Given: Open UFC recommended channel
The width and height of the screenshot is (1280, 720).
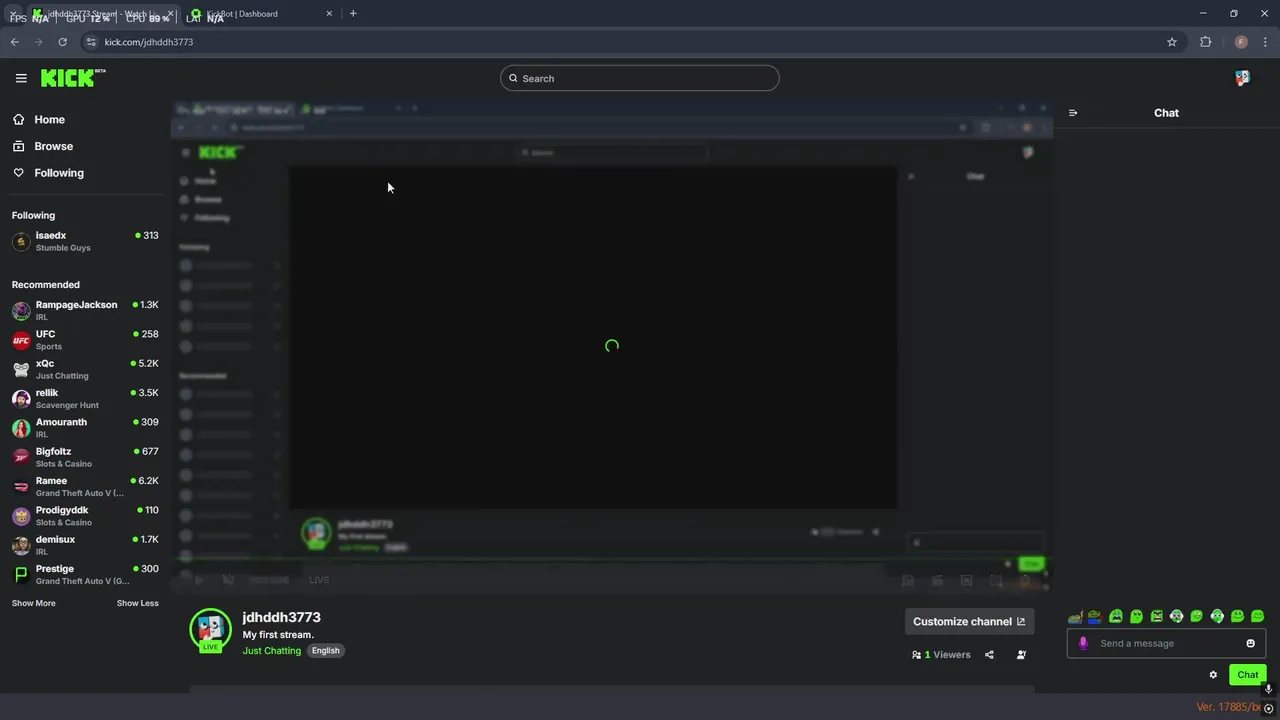Looking at the screenshot, I should 85,340.
